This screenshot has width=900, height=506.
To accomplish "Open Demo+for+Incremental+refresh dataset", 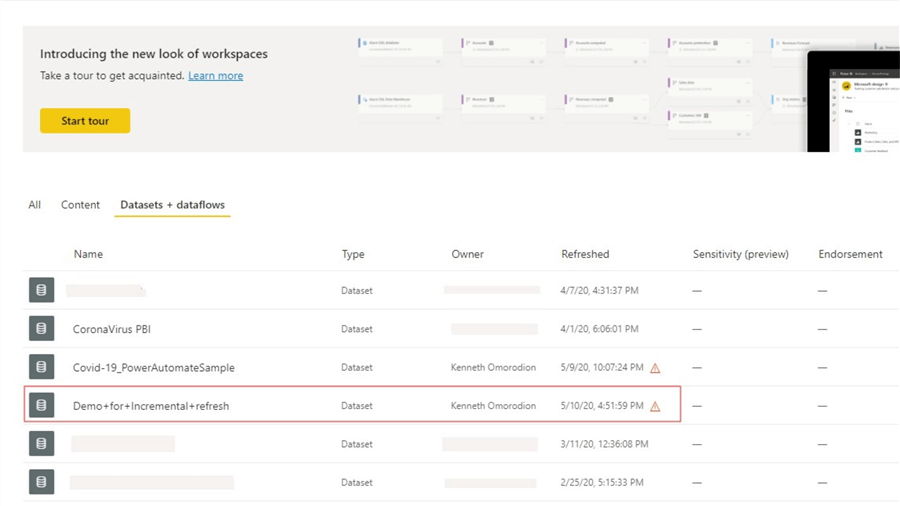I will coord(151,406).
